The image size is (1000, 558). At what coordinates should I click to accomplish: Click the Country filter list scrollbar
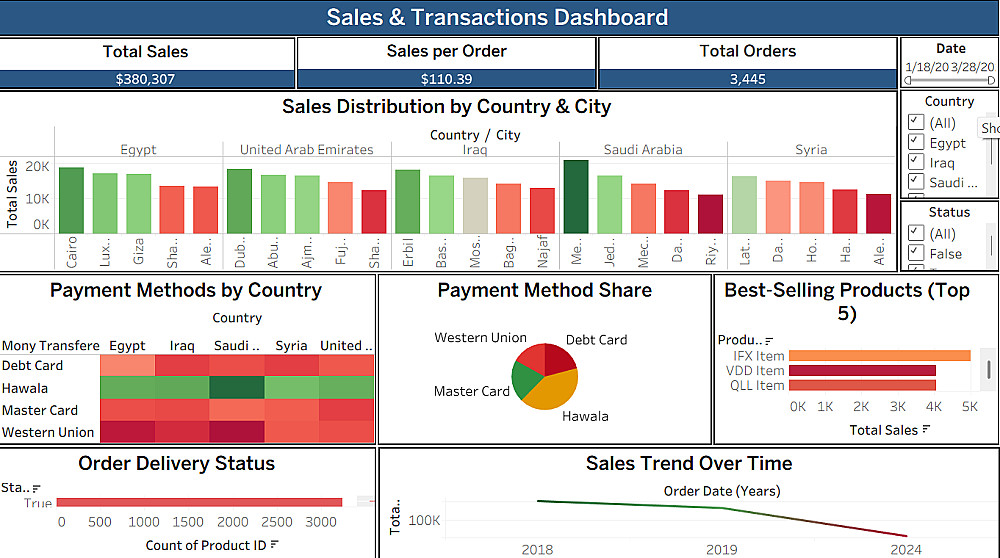point(991,152)
